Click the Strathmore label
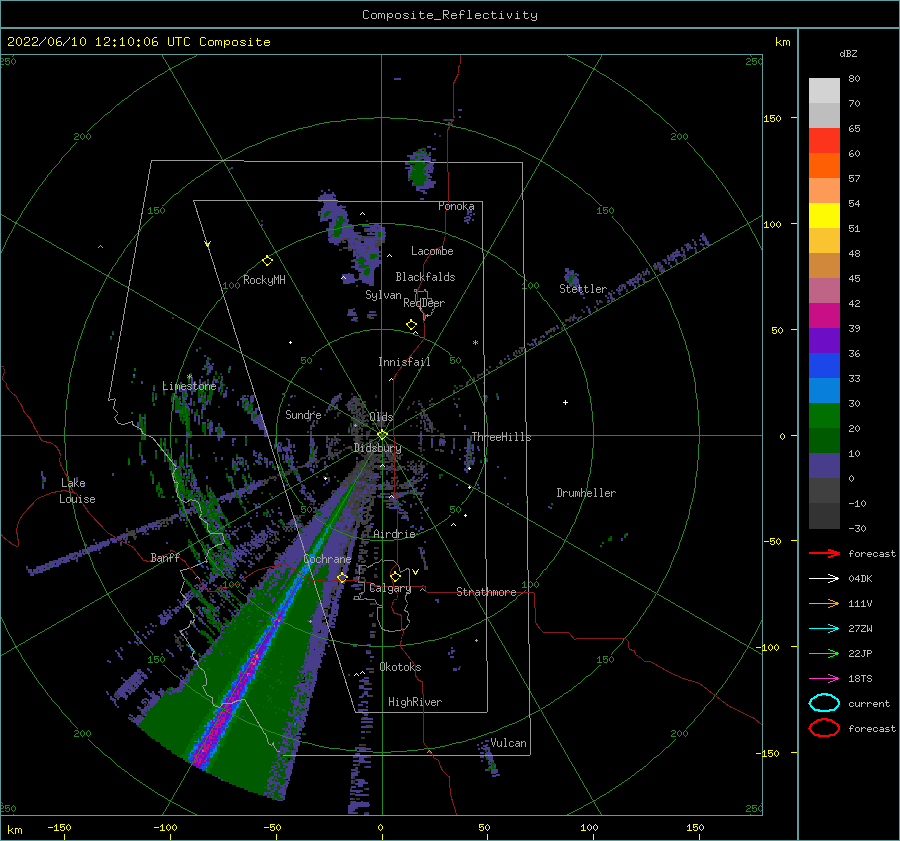Screen dimensions: 900x841 486,592
